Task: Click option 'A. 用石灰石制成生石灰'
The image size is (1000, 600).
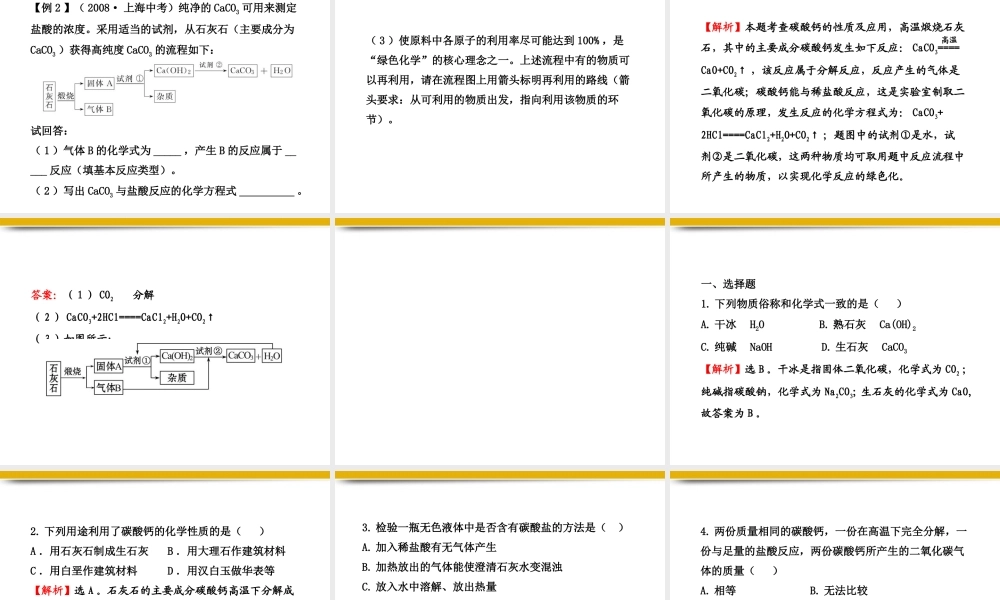Action: 89,551
